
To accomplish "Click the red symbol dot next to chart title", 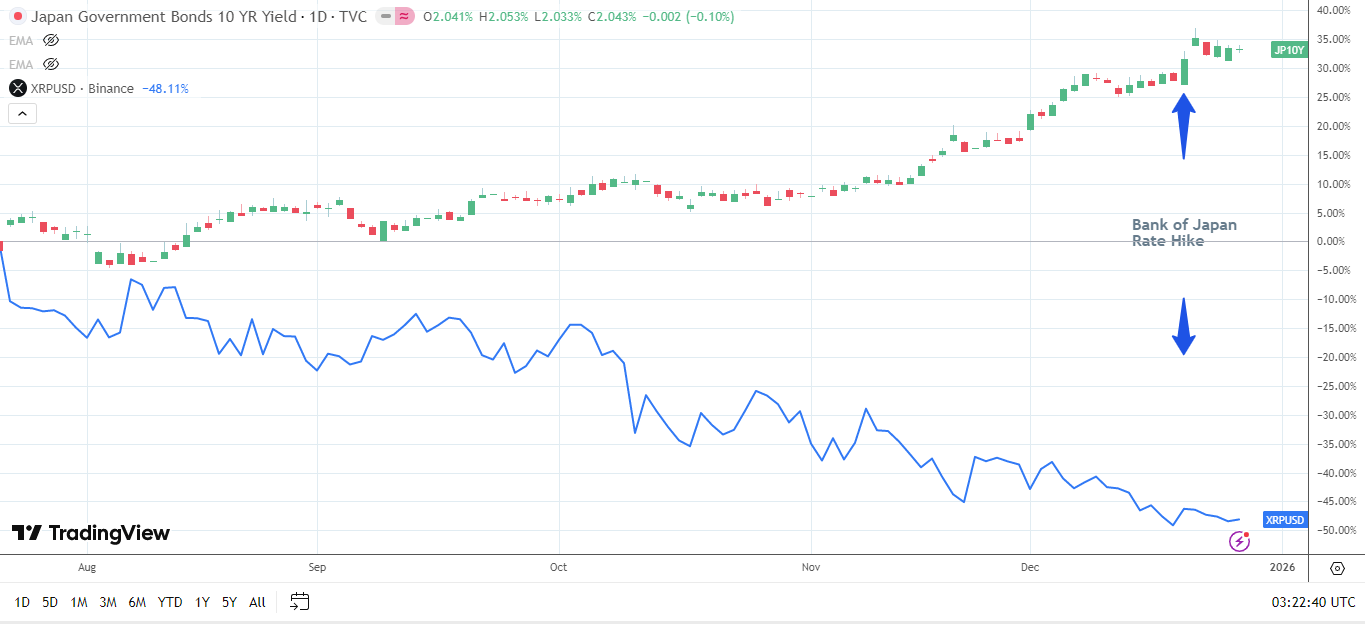I will 18,17.
